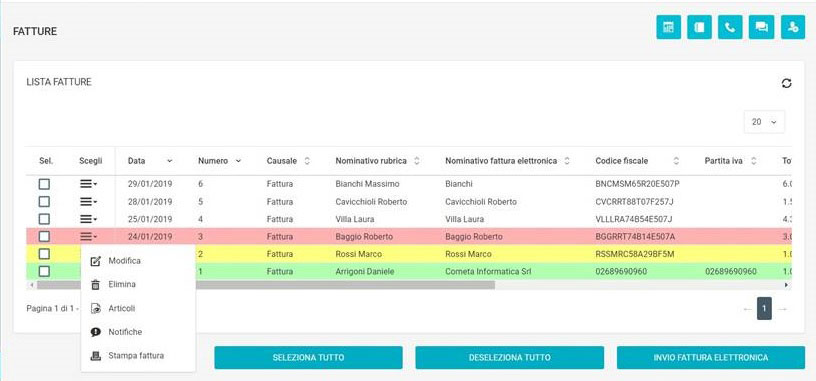Click date cell 28/01/2019
The width and height of the screenshot is (816, 381).
150,201
